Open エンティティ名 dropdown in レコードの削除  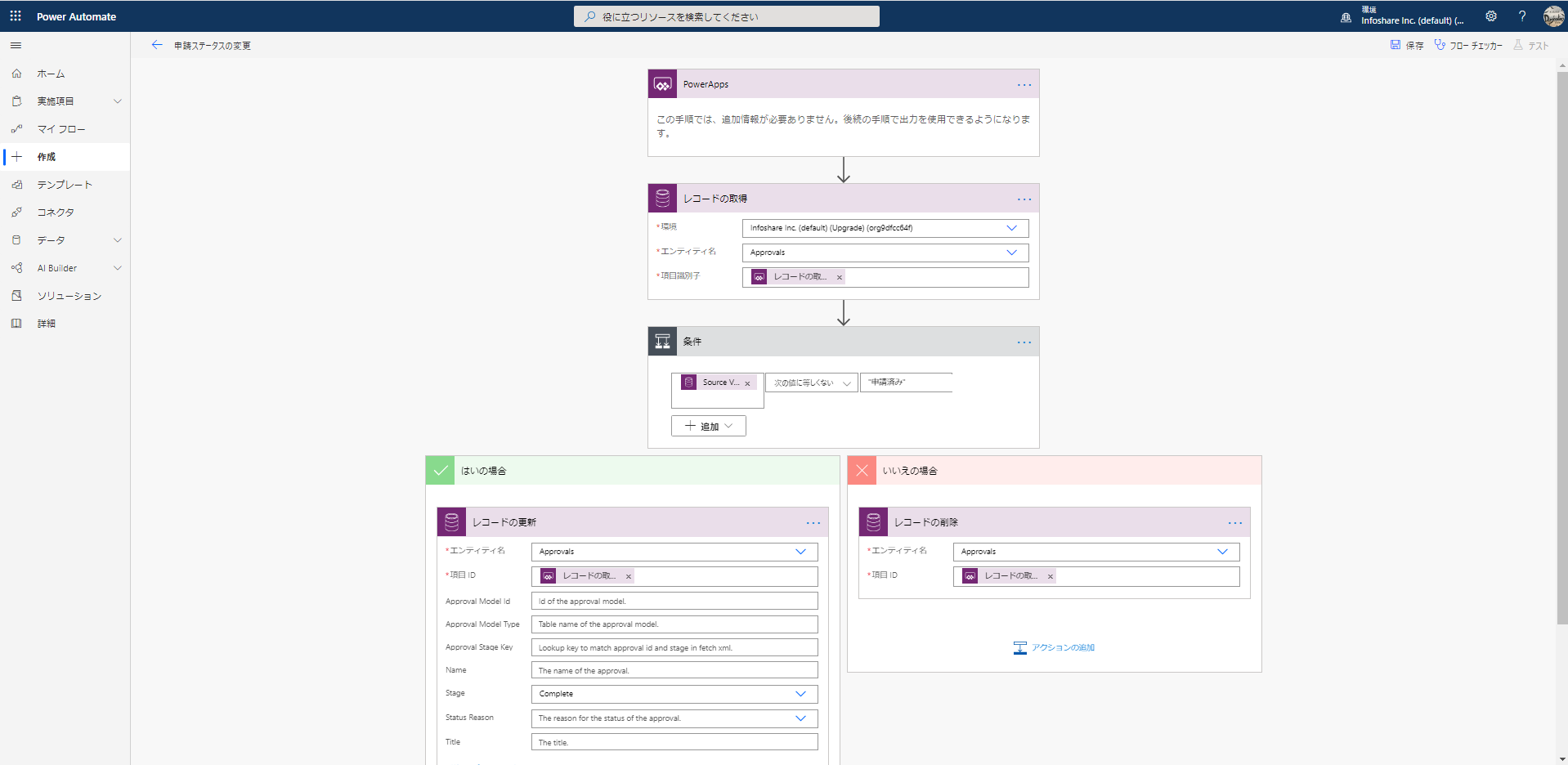coord(1096,552)
